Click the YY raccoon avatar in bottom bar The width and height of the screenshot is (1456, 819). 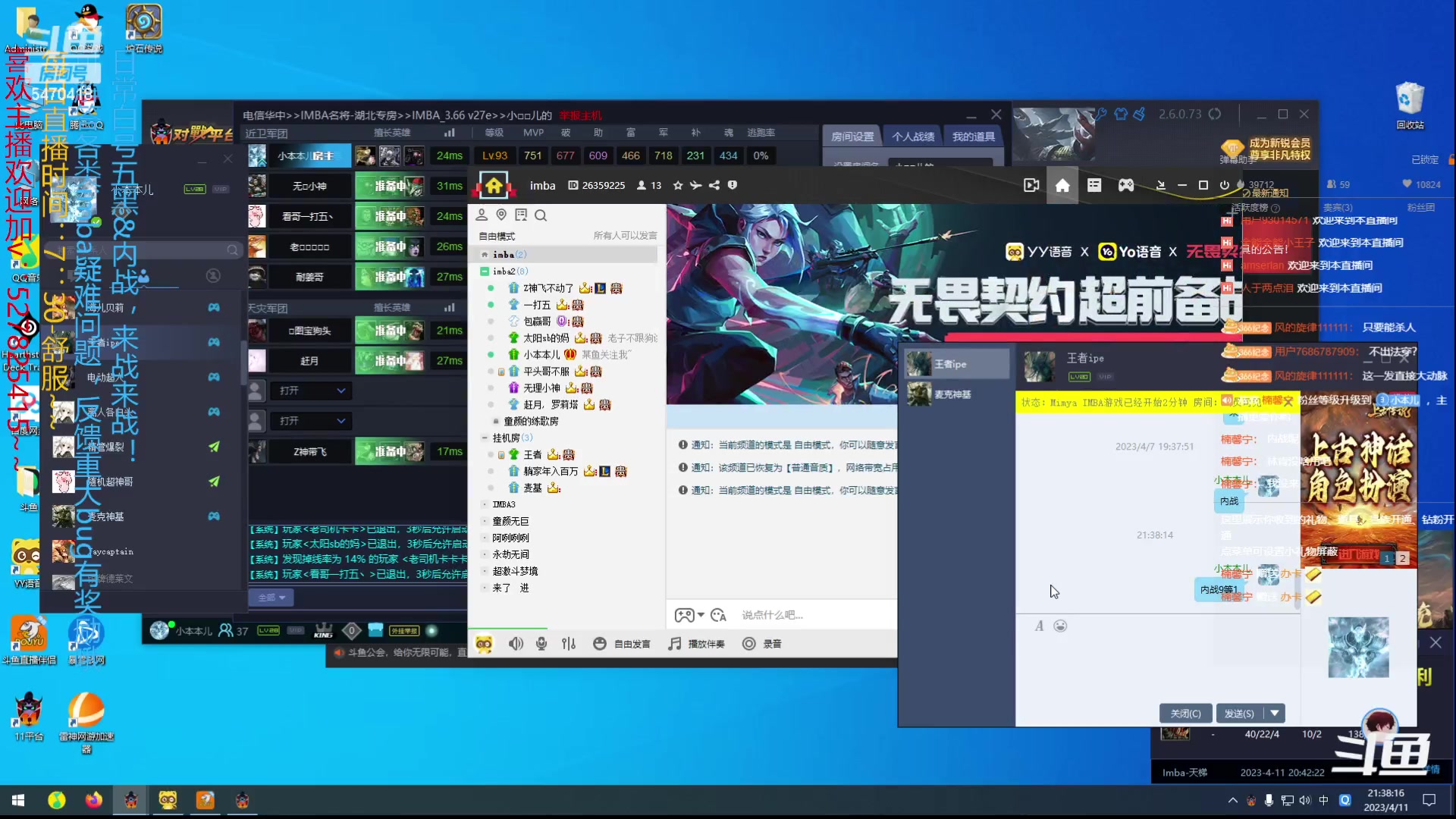pyautogui.click(x=484, y=644)
